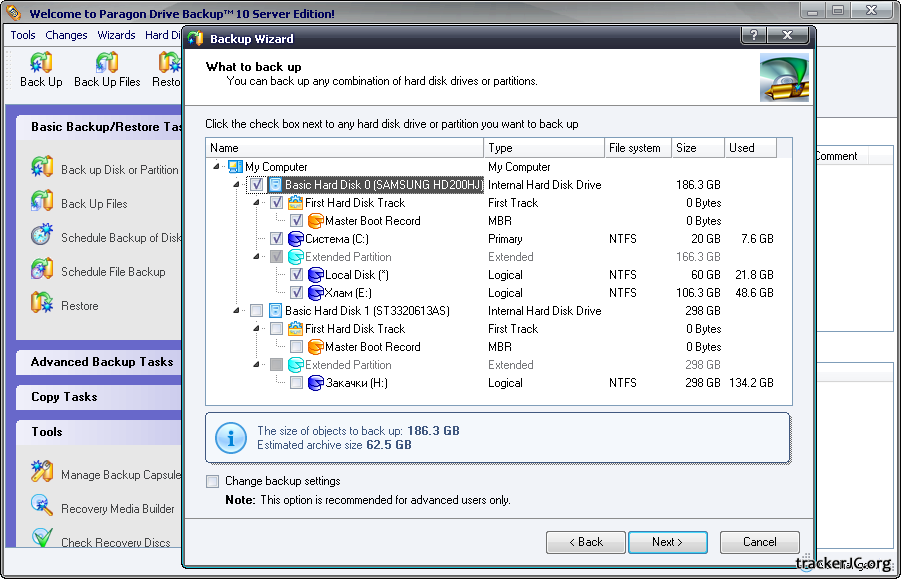Open Schedule File Backup icon
The image size is (901, 579).
click(42, 270)
